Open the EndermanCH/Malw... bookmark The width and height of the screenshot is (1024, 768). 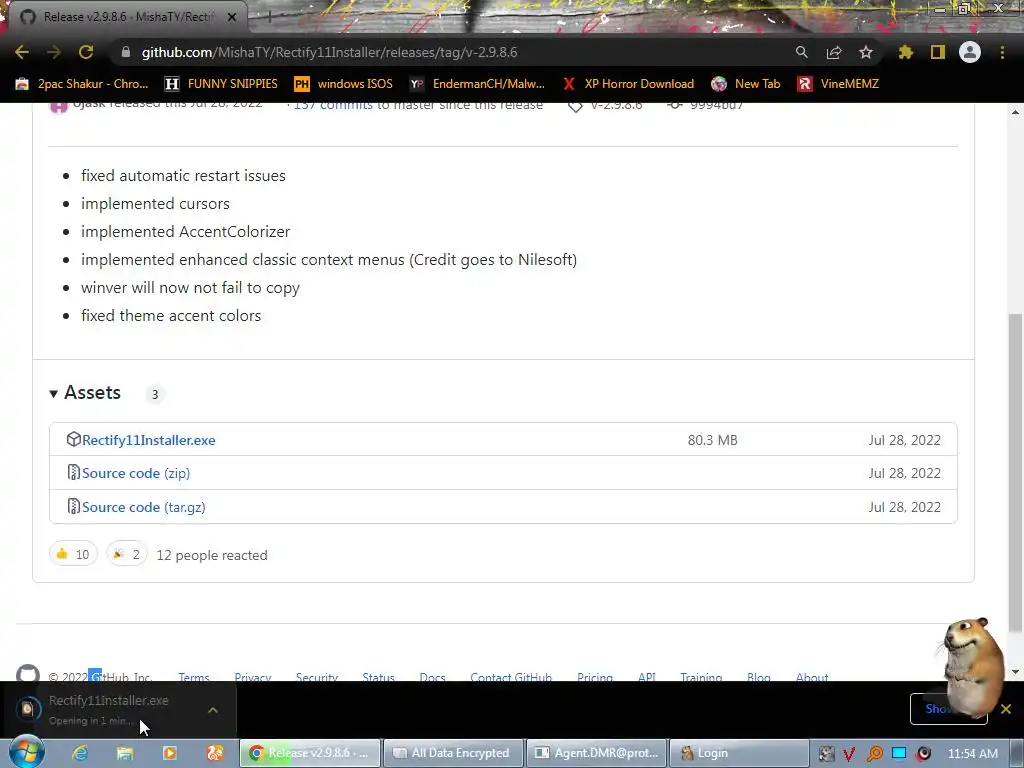477,84
